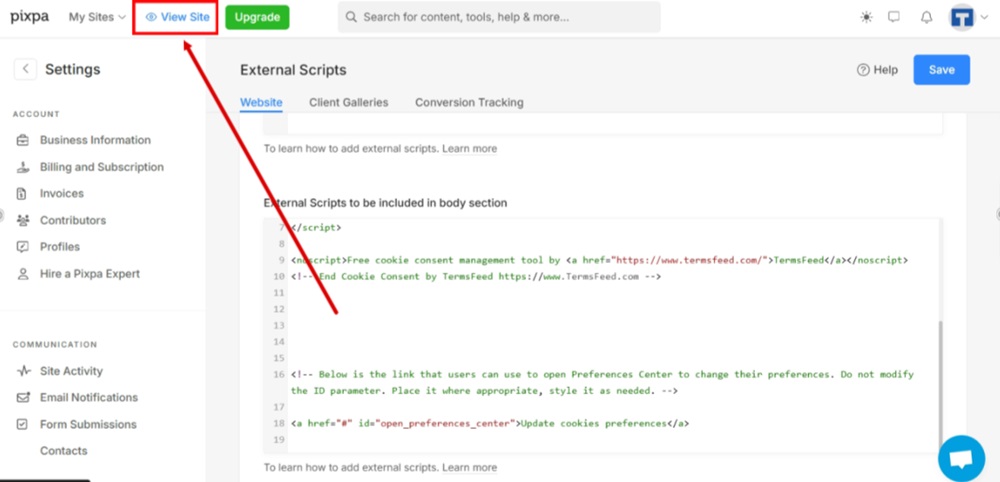
Task: Click the blue Save button
Action: tap(941, 70)
